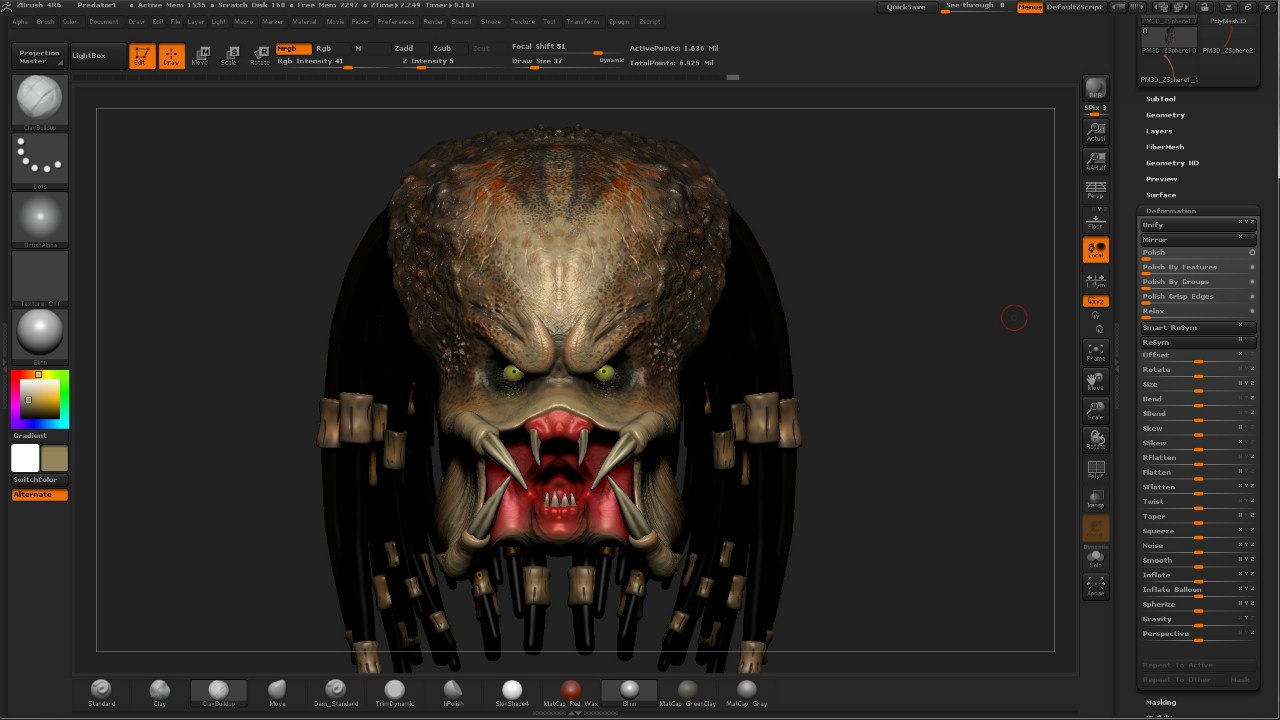Image resolution: width=1280 pixels, height=720 pixels.
Task: Pick a color in the color picker square
Action: coord(40,399)
